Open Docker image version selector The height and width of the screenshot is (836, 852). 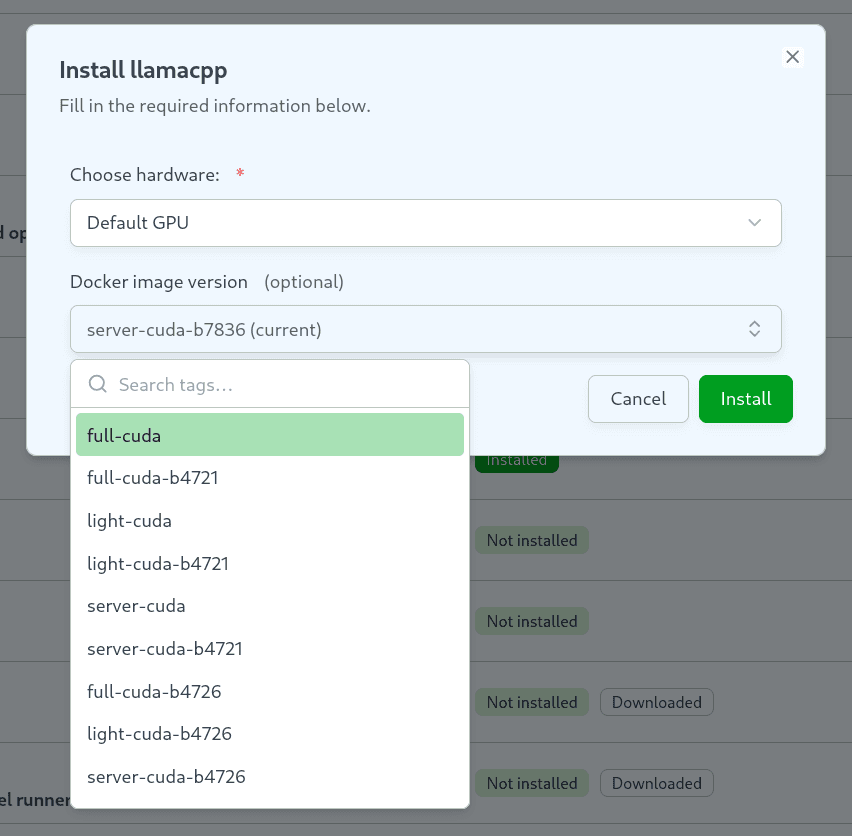pyautogui.click(x=425, y=329)
